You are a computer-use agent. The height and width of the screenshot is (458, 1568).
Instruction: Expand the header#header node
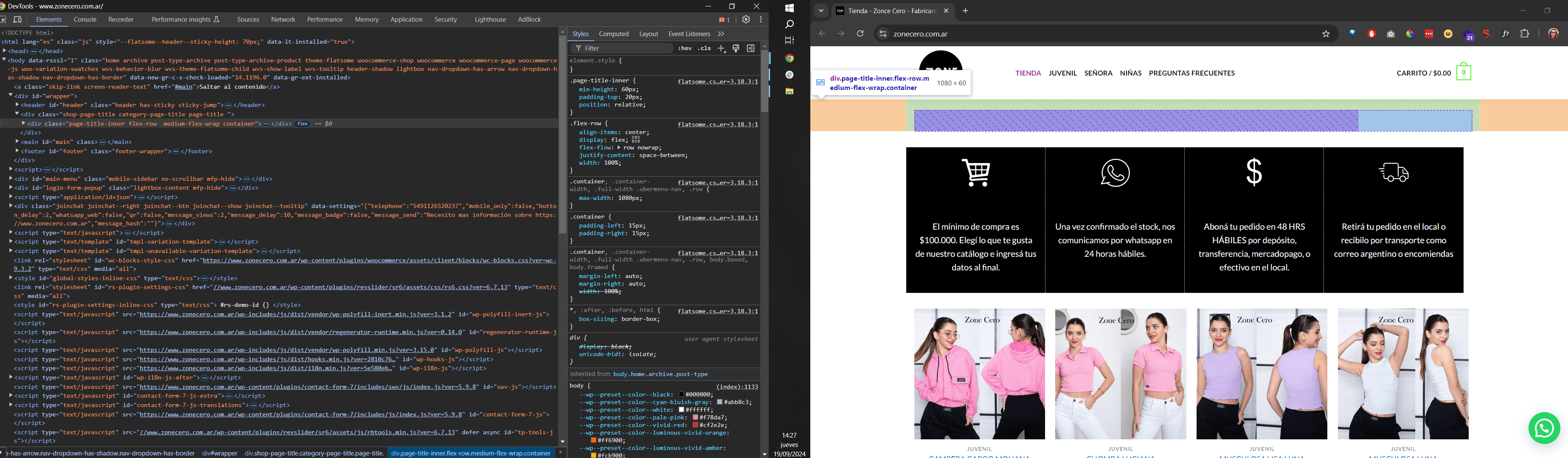[x=18, y=105]
